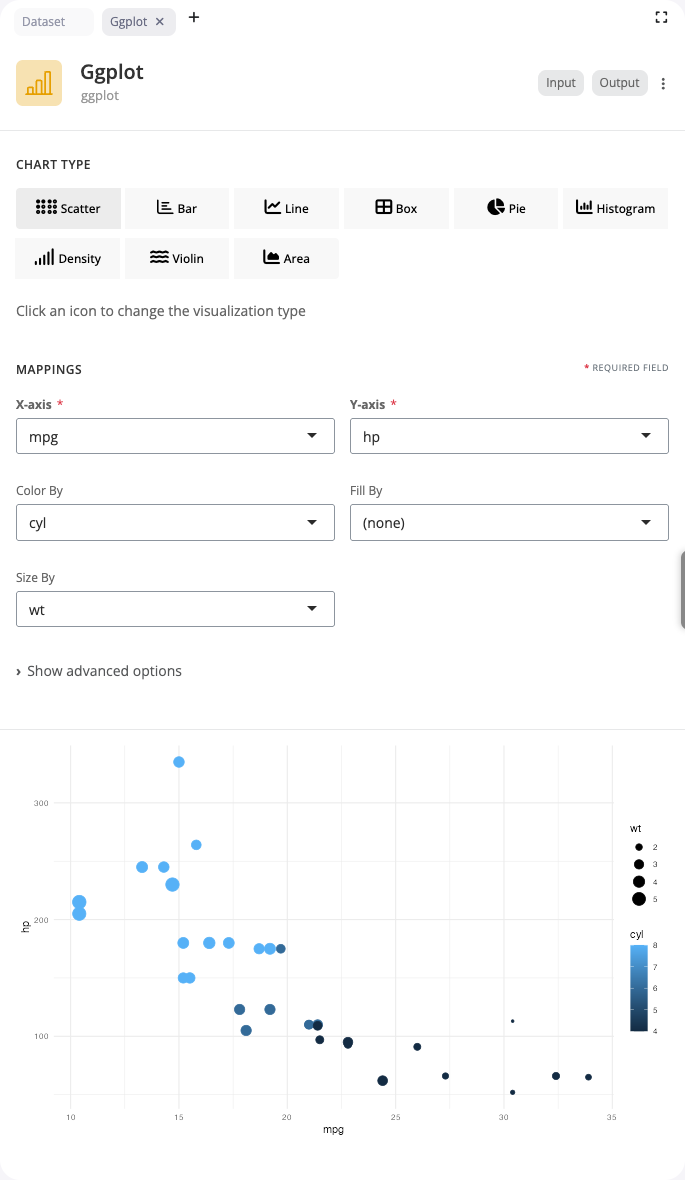Viewport: 685px width, 1180px height.
Task: Open the Fill By dropdown showing (none)
Action: [x=509, y=522]
